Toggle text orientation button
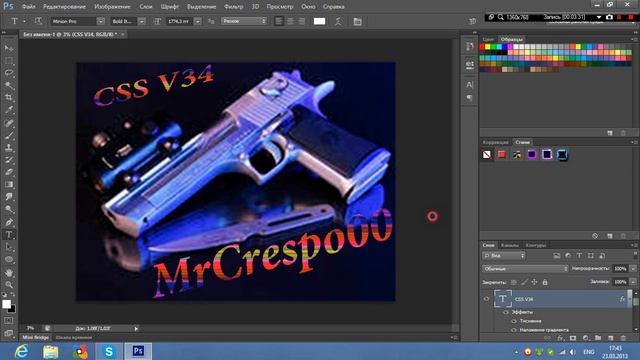The height and width of the screenshot is (360, 640). click(38, 21)
